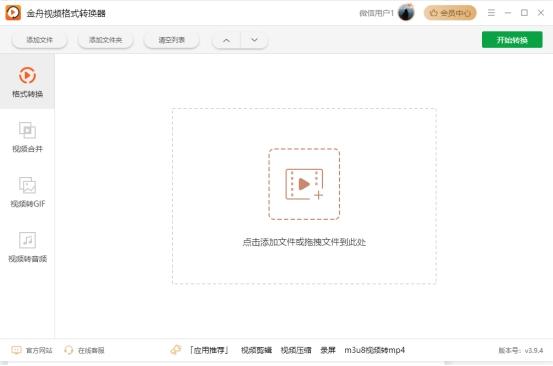This screenshot has width=553, height=366.
Task: Click the 添加文件 add file button
Action: point(40,40)
